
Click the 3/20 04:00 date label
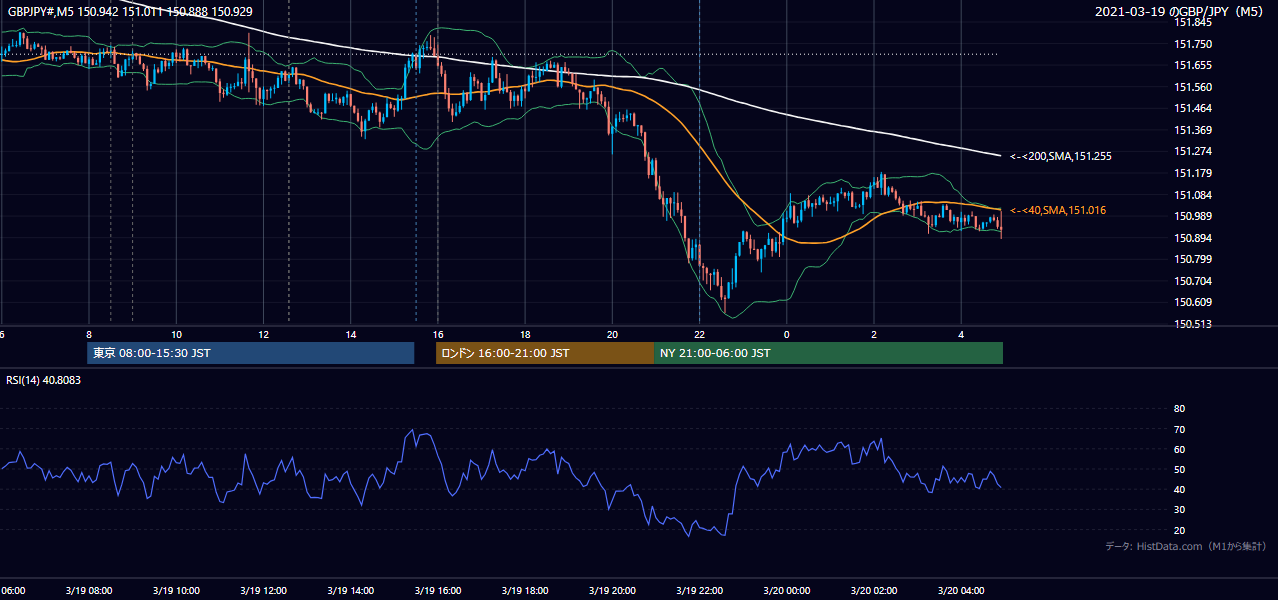[x=961, y=590]
